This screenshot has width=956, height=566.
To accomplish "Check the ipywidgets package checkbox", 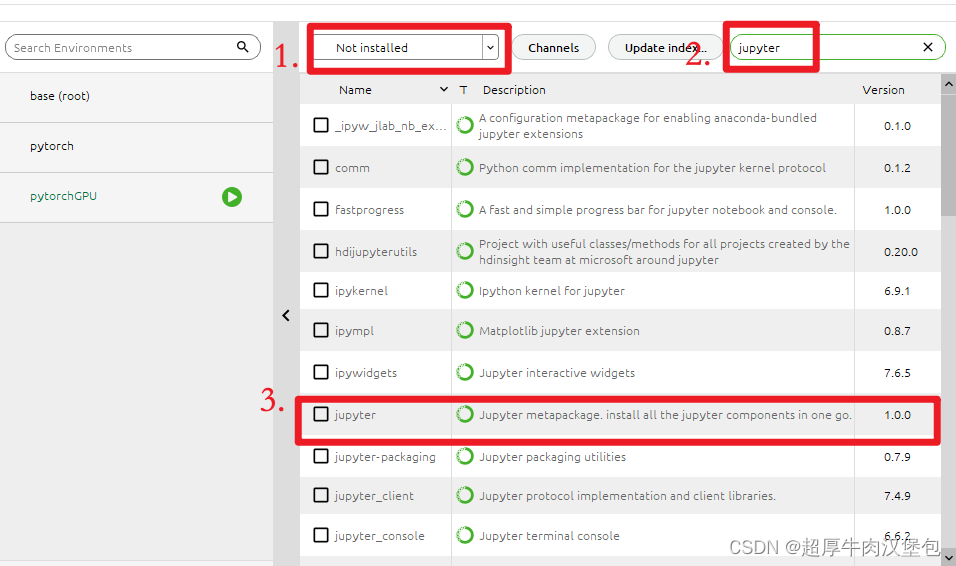I will pyautogui.click(x=321, y=372).
